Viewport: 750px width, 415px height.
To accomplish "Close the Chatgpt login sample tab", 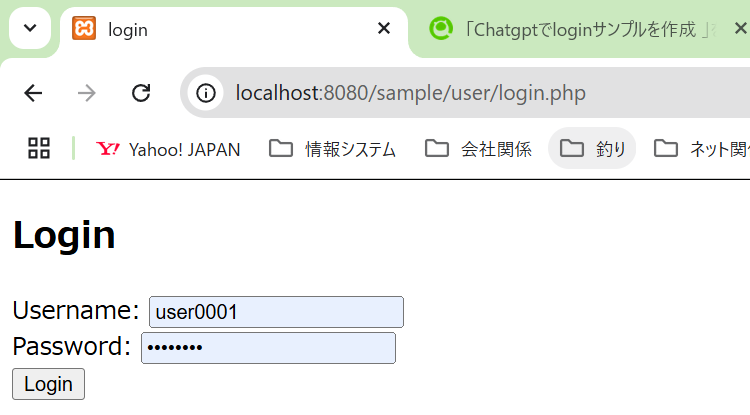I will tap(740, 29).
